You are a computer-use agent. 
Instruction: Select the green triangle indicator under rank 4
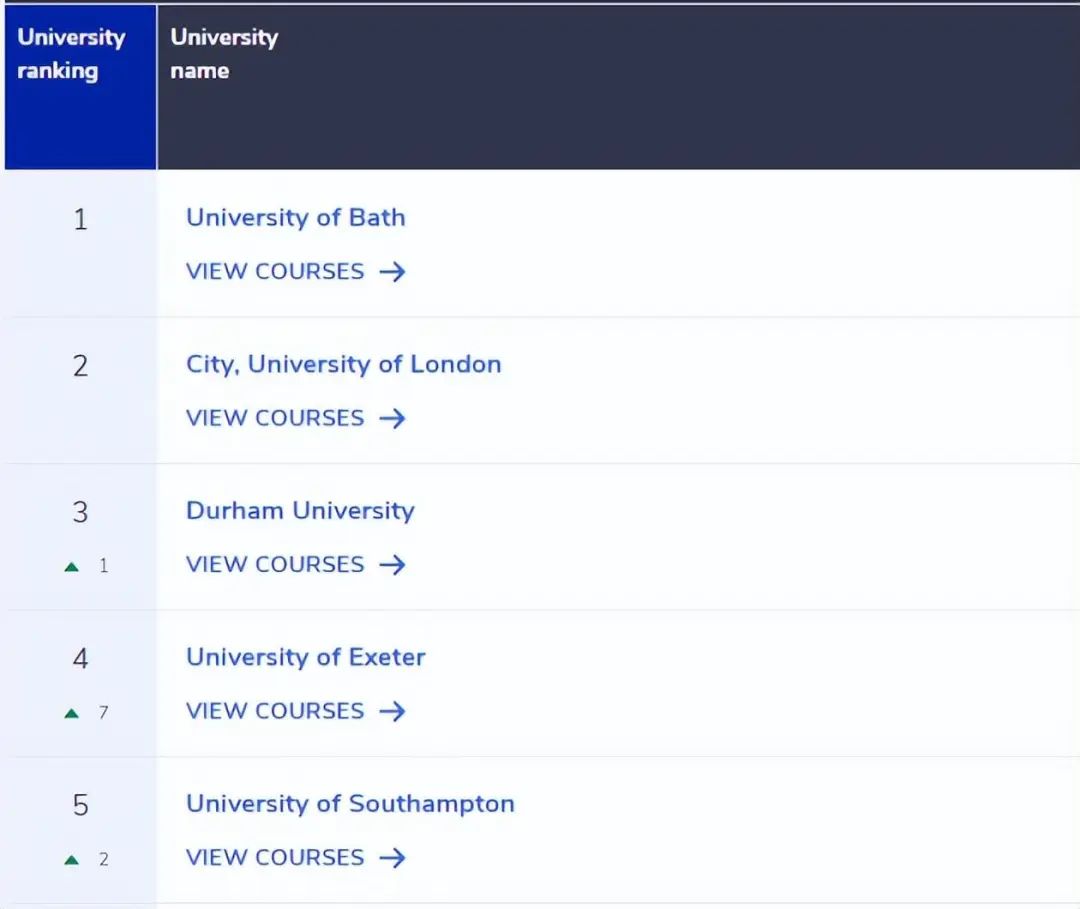[71, 711]
